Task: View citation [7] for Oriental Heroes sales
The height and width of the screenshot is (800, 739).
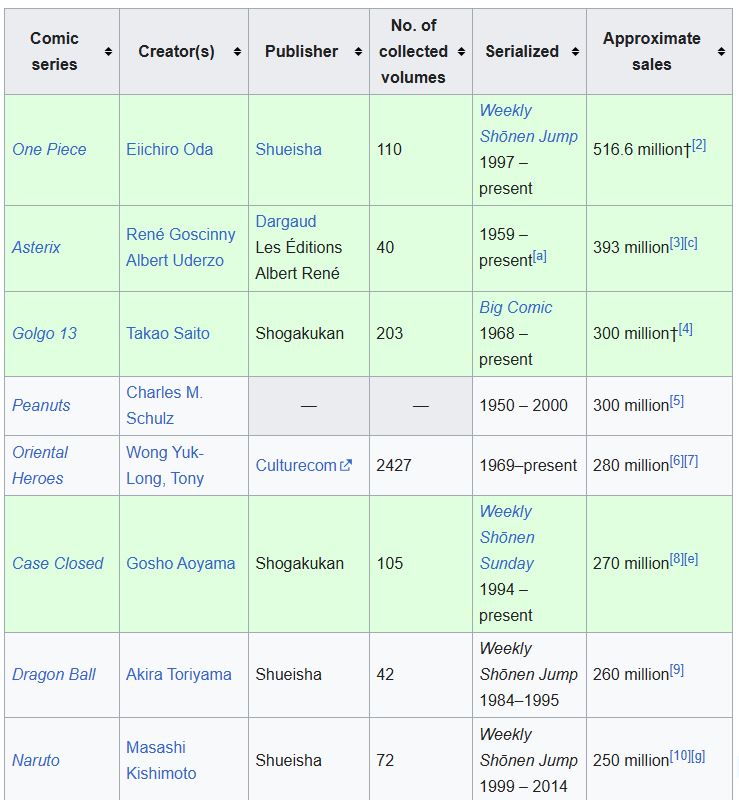Action: [x=691, y=461]
